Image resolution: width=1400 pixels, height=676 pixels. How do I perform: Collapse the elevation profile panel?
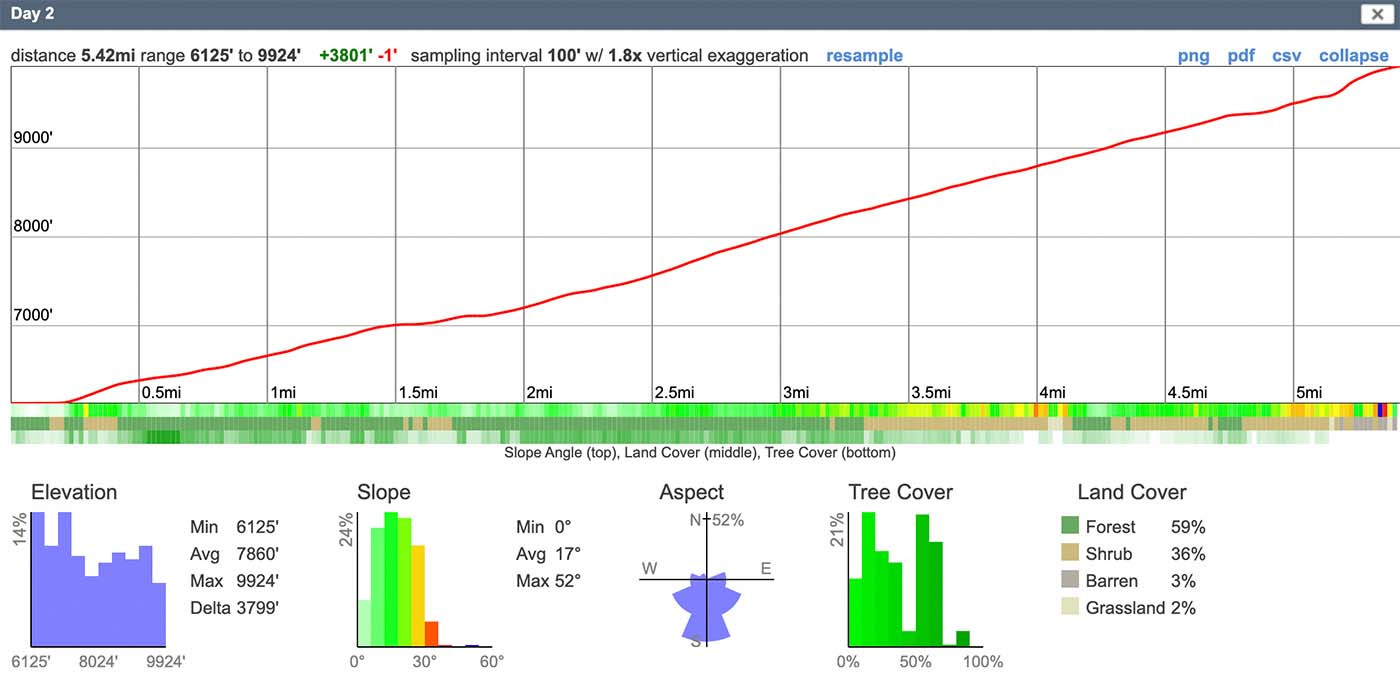(1353, 56)
